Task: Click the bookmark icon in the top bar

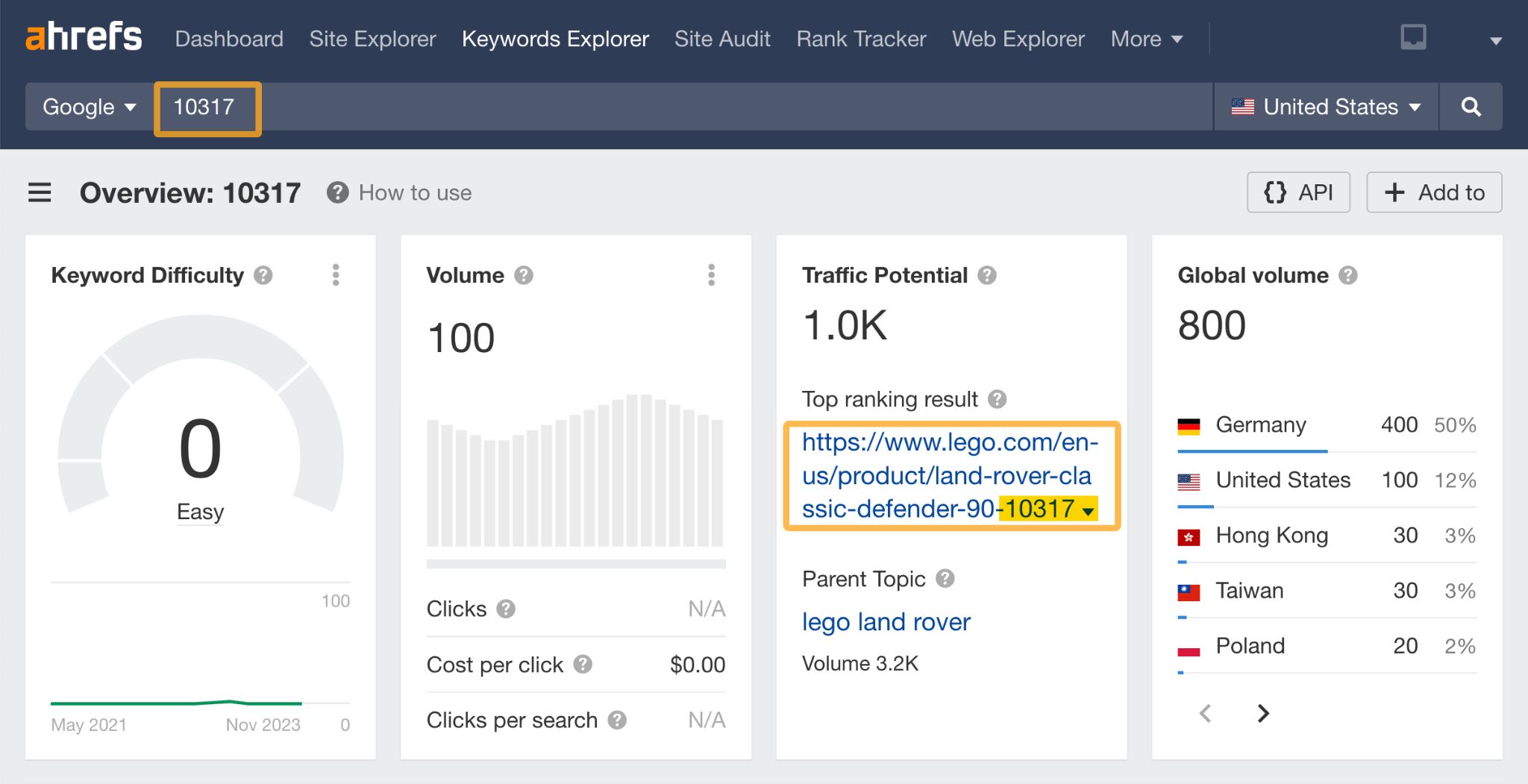Action: pyautogui.click(x=1415, y=37)
